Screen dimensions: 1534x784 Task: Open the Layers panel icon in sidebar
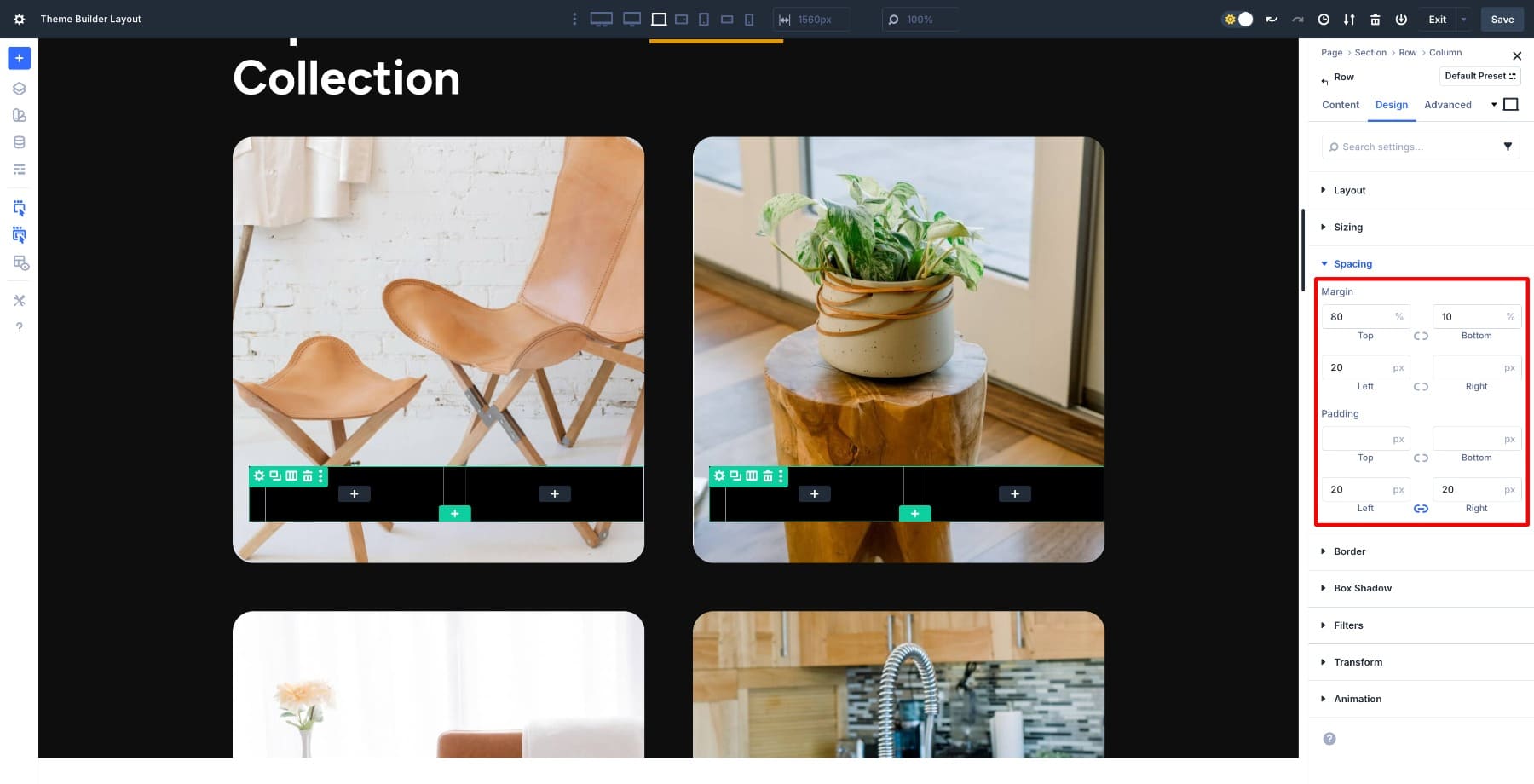pos(19,89)
